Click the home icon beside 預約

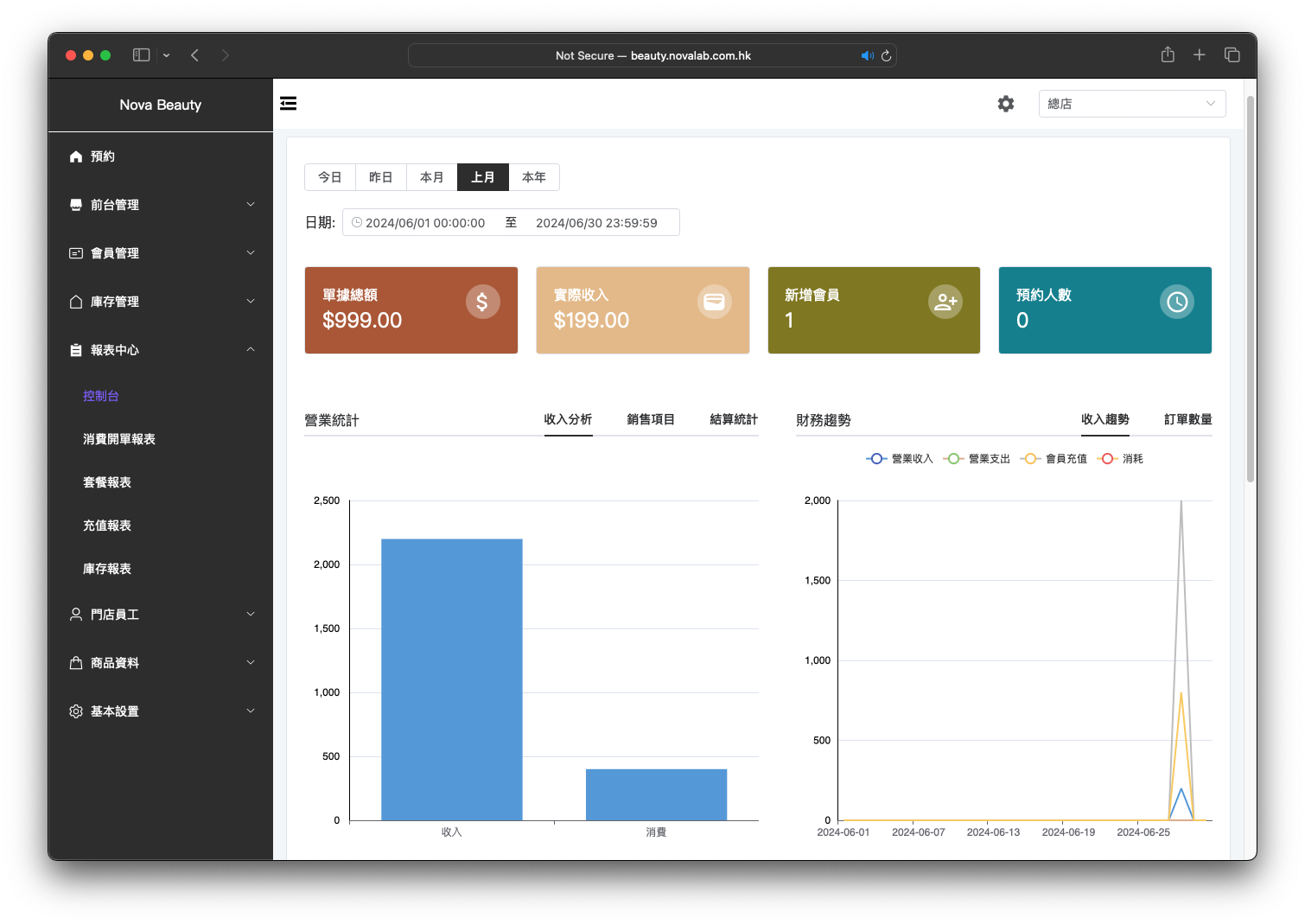coord(76,156)
